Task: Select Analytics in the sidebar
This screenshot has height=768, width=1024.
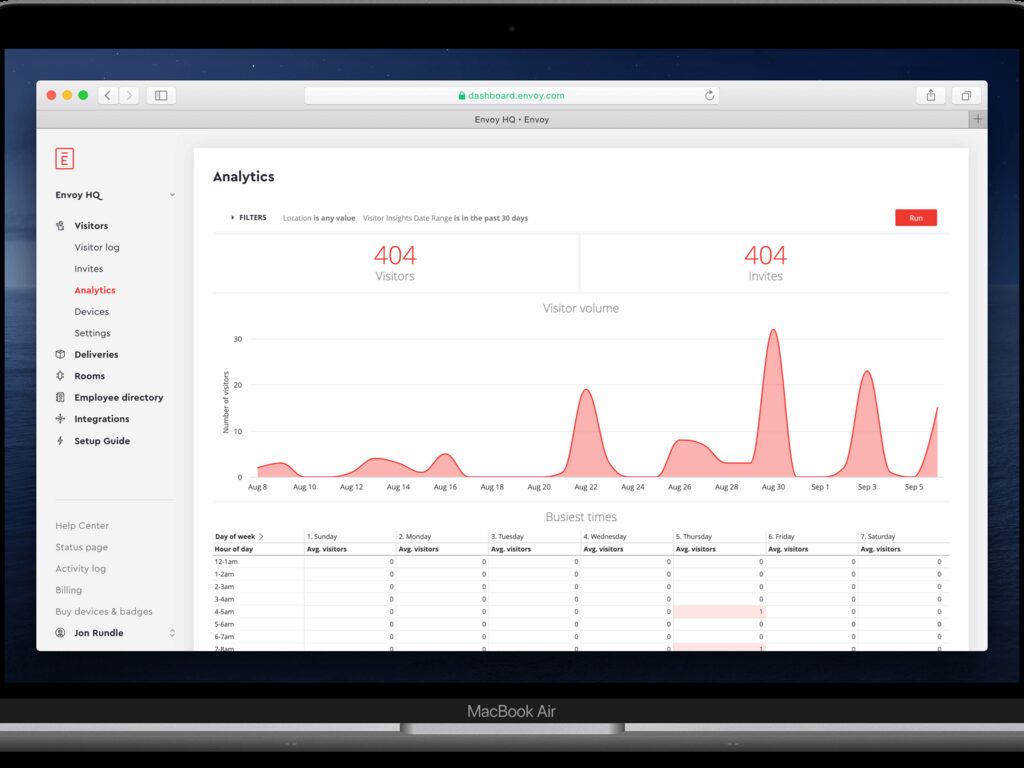Action: pos(95,290)
